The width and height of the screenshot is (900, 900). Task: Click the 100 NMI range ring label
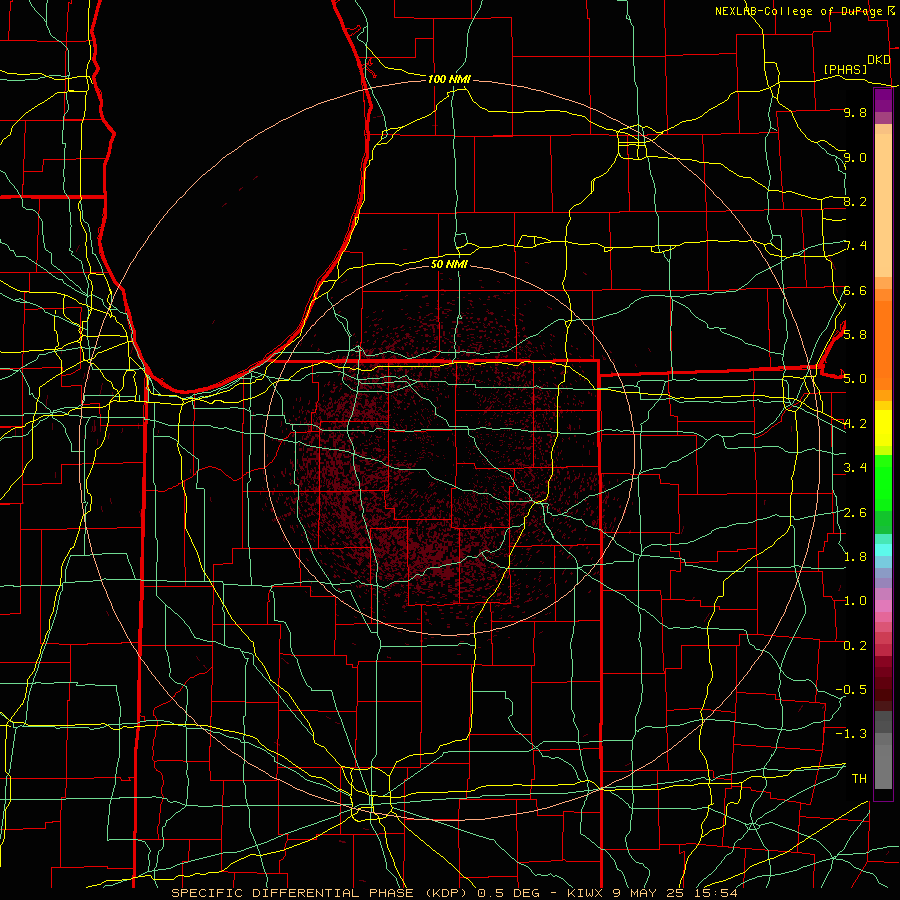(449, 79)
